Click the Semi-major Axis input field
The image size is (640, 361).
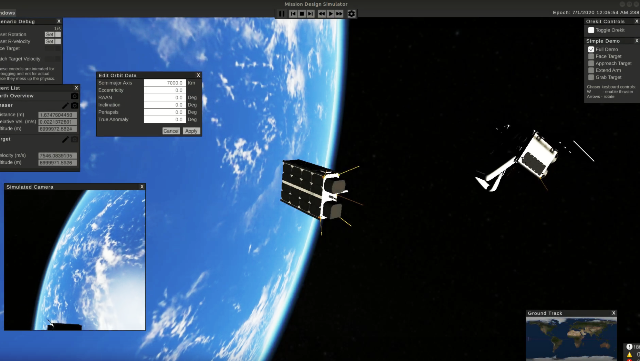[165, 83]
